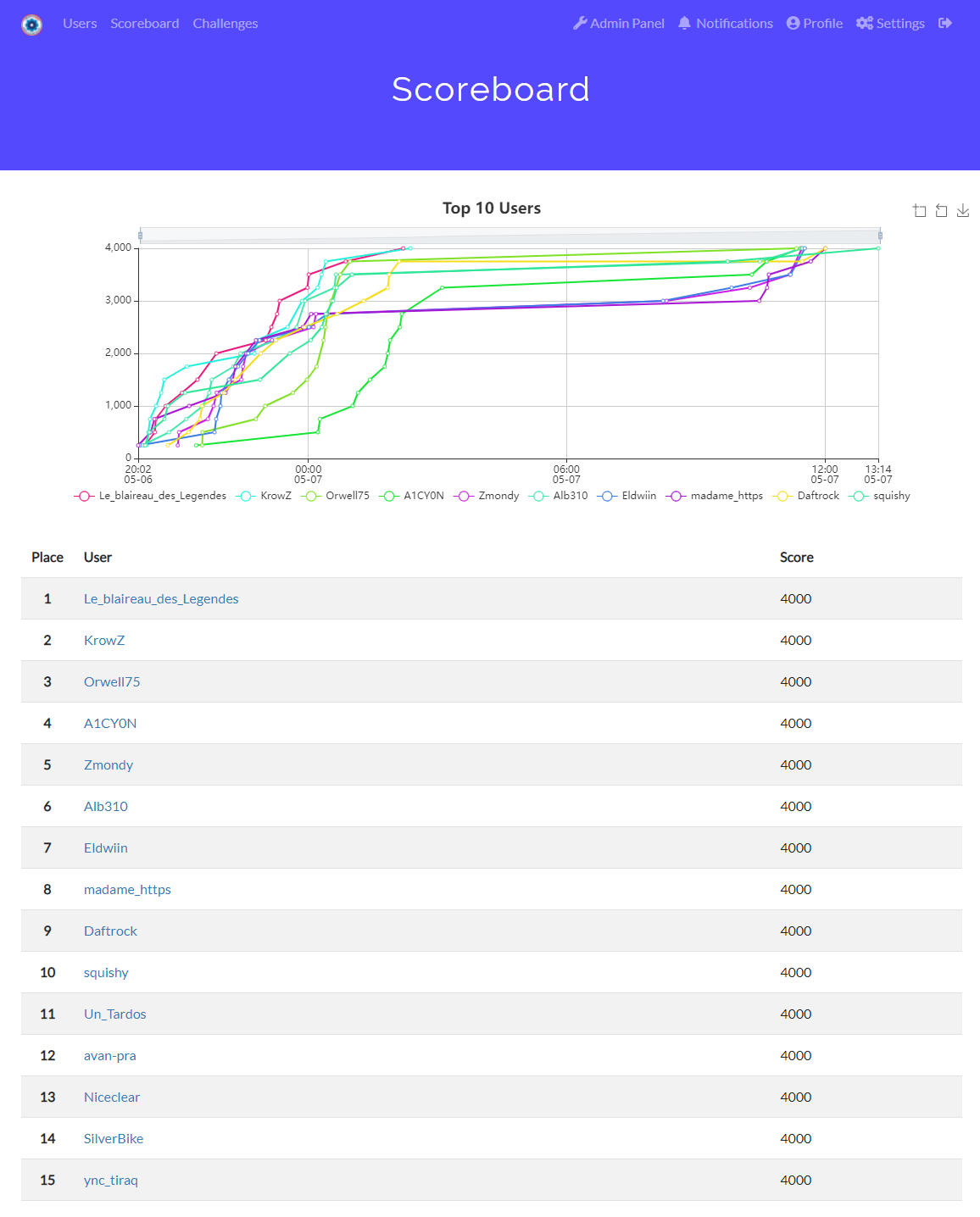Open avan-pra user profile link

click(x=110, y=1056)
